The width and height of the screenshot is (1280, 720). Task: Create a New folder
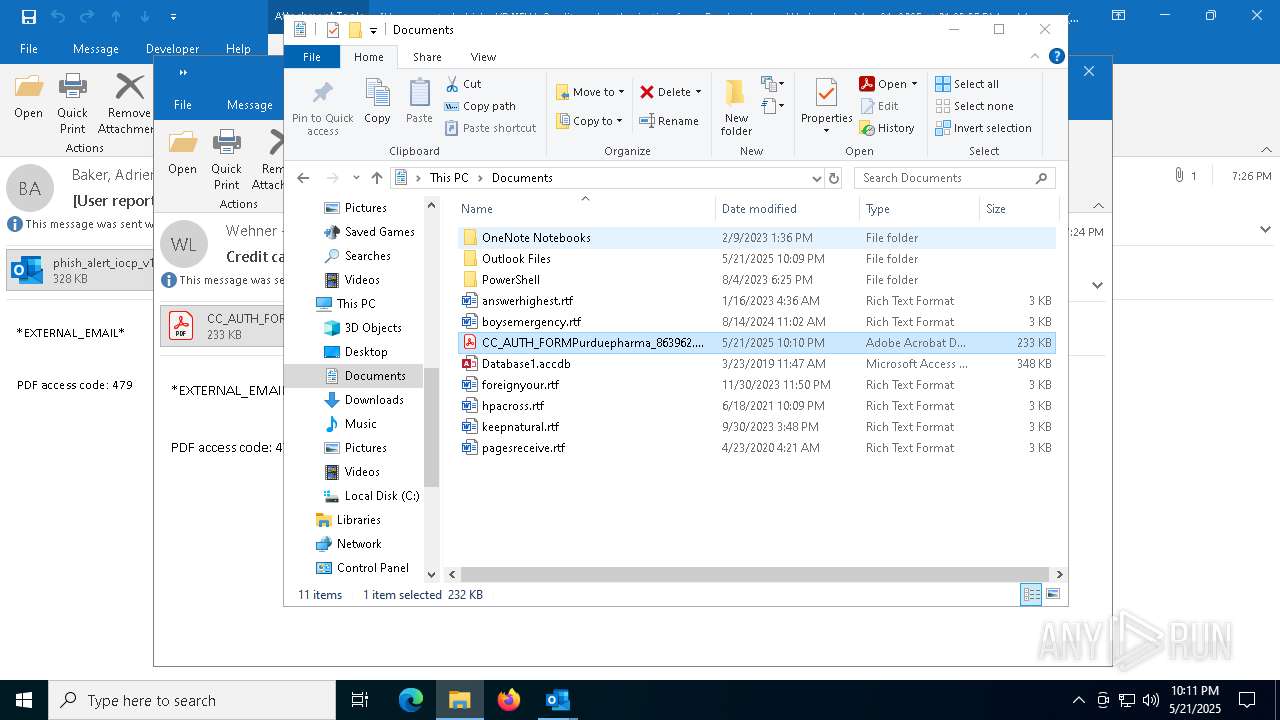tap(736, 107)
